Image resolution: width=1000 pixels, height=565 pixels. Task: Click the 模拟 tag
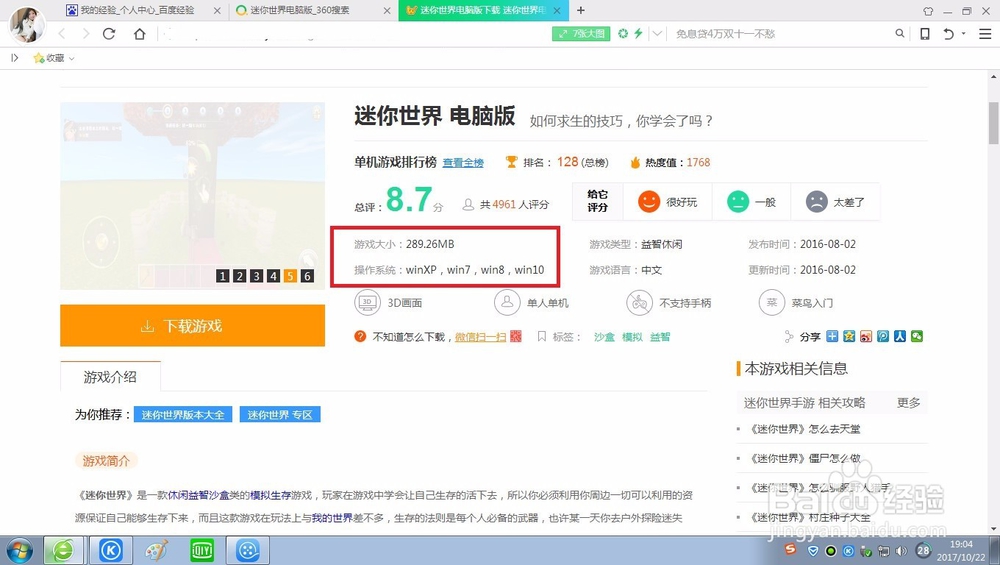[x=632, y=337]
